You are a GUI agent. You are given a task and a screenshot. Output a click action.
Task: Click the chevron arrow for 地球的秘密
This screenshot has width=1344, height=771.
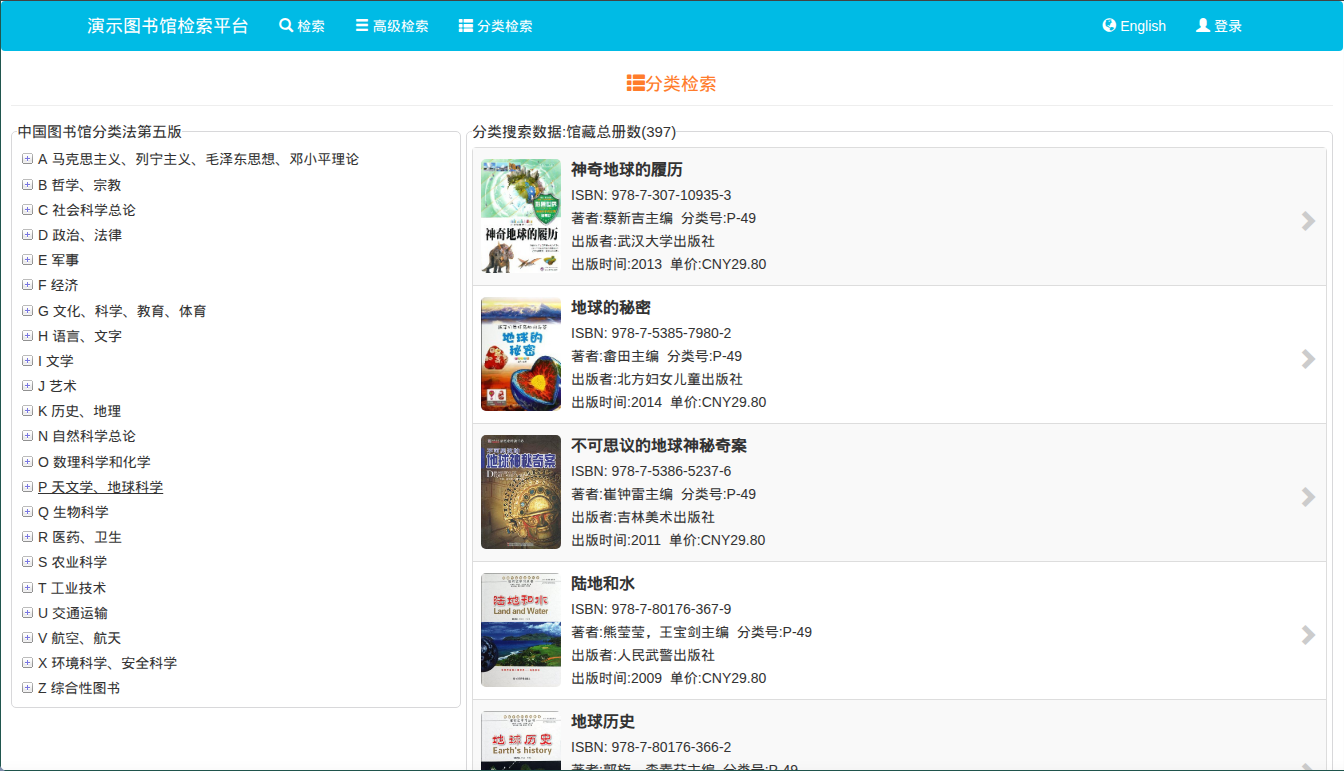point(1308,359)
